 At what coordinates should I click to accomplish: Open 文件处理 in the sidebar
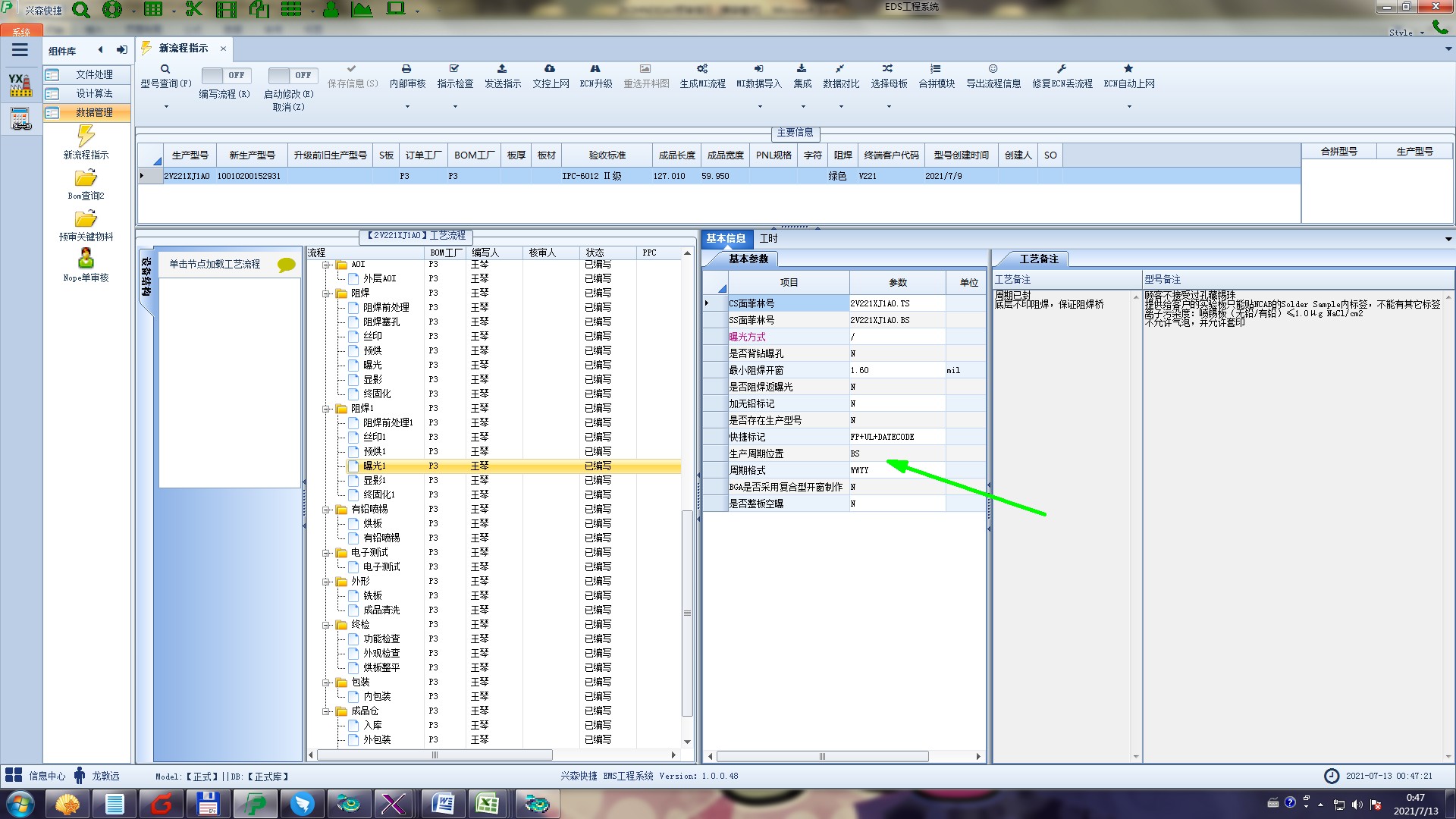click(94, 74)
